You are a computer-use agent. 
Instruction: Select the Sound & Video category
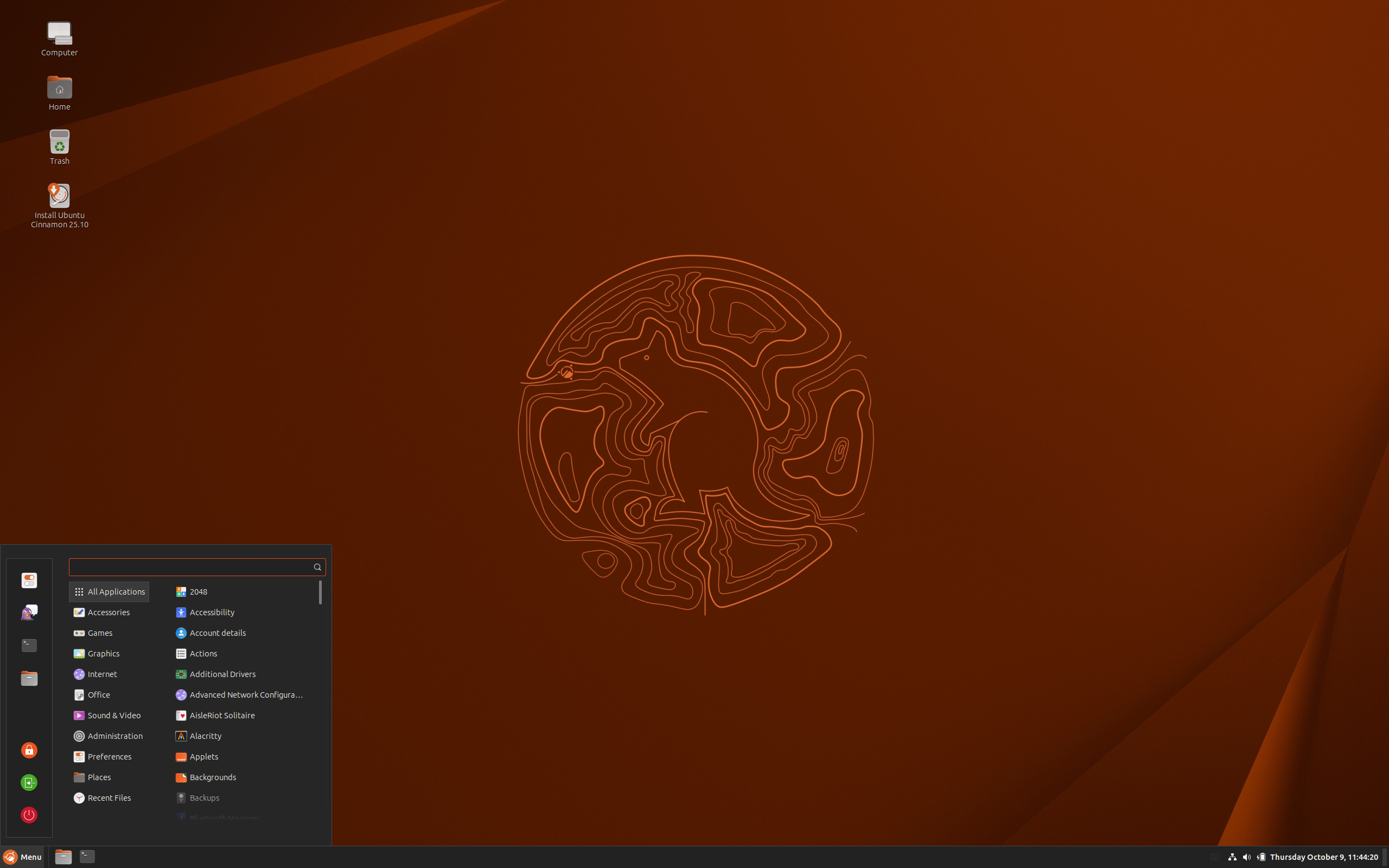(109, 716)
